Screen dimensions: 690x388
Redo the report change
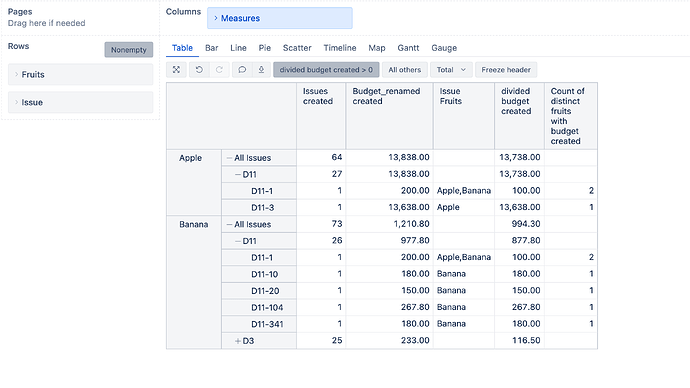tap(219, 70)
